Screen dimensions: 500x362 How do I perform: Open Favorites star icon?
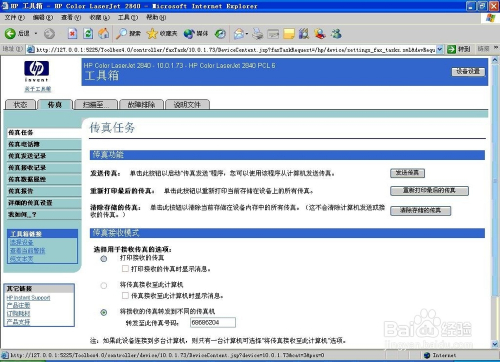tap(152, 33)
